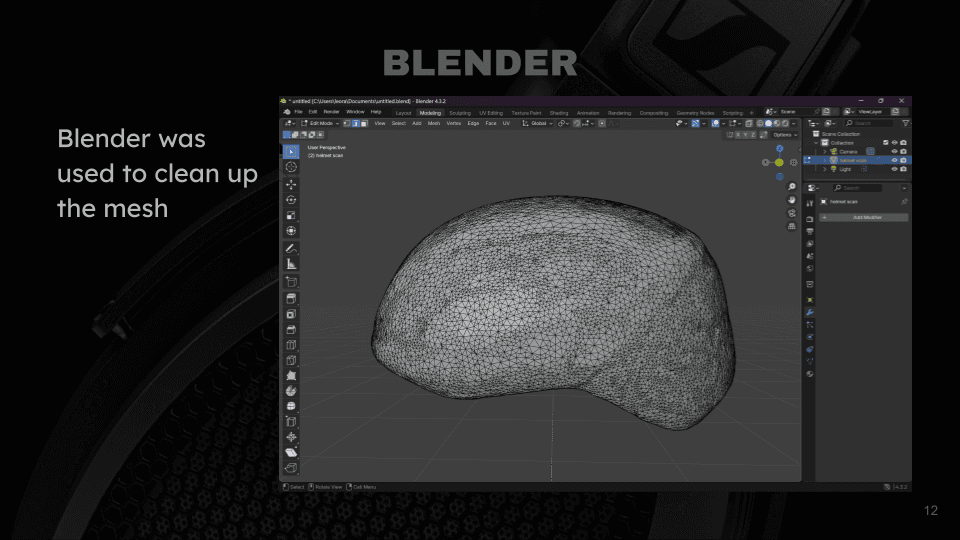The height and width of the screenshot is (540, 960).
Task: Choose the Transform tool
Action: 291,231
